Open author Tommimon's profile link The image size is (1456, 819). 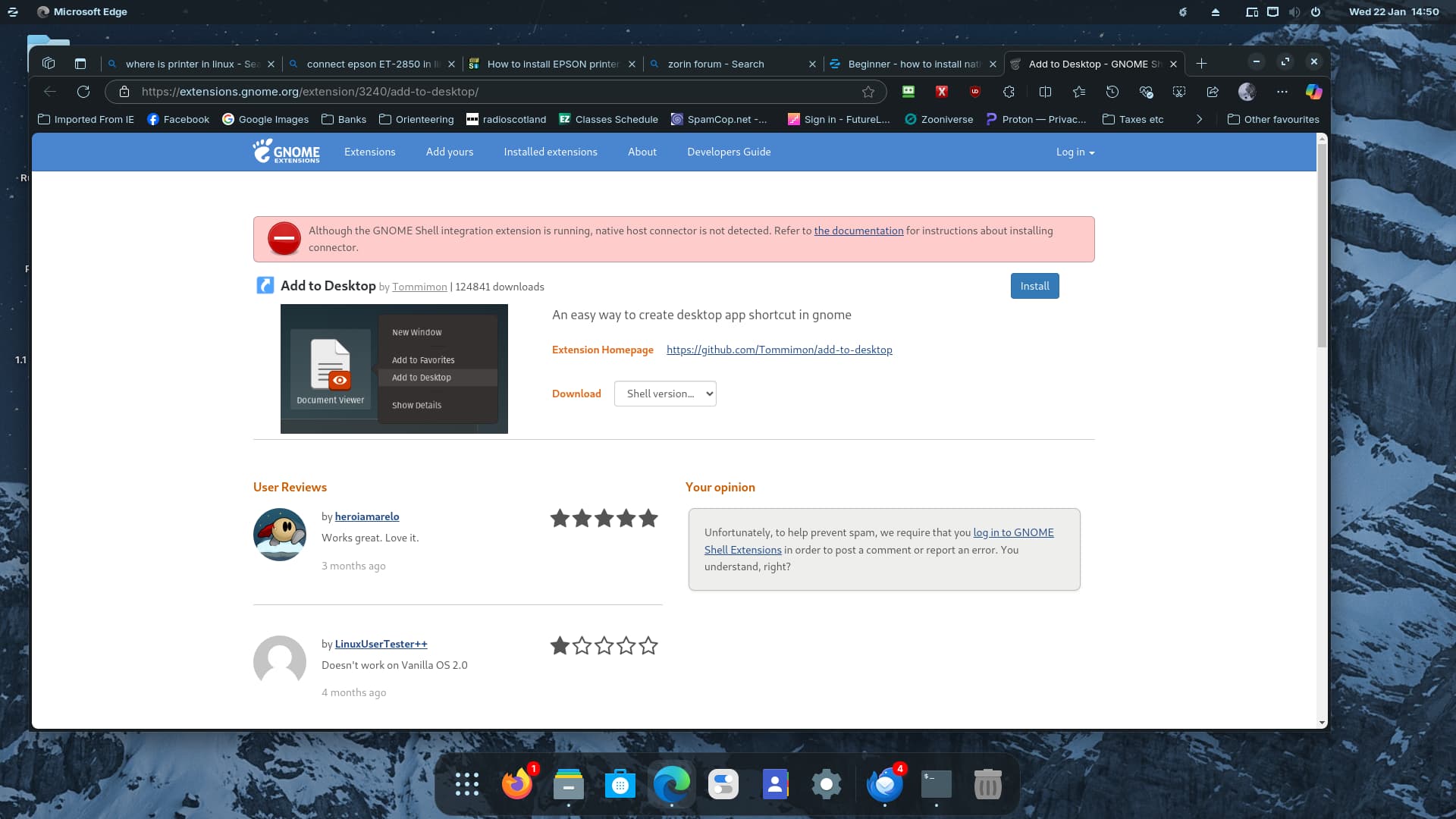419,287
